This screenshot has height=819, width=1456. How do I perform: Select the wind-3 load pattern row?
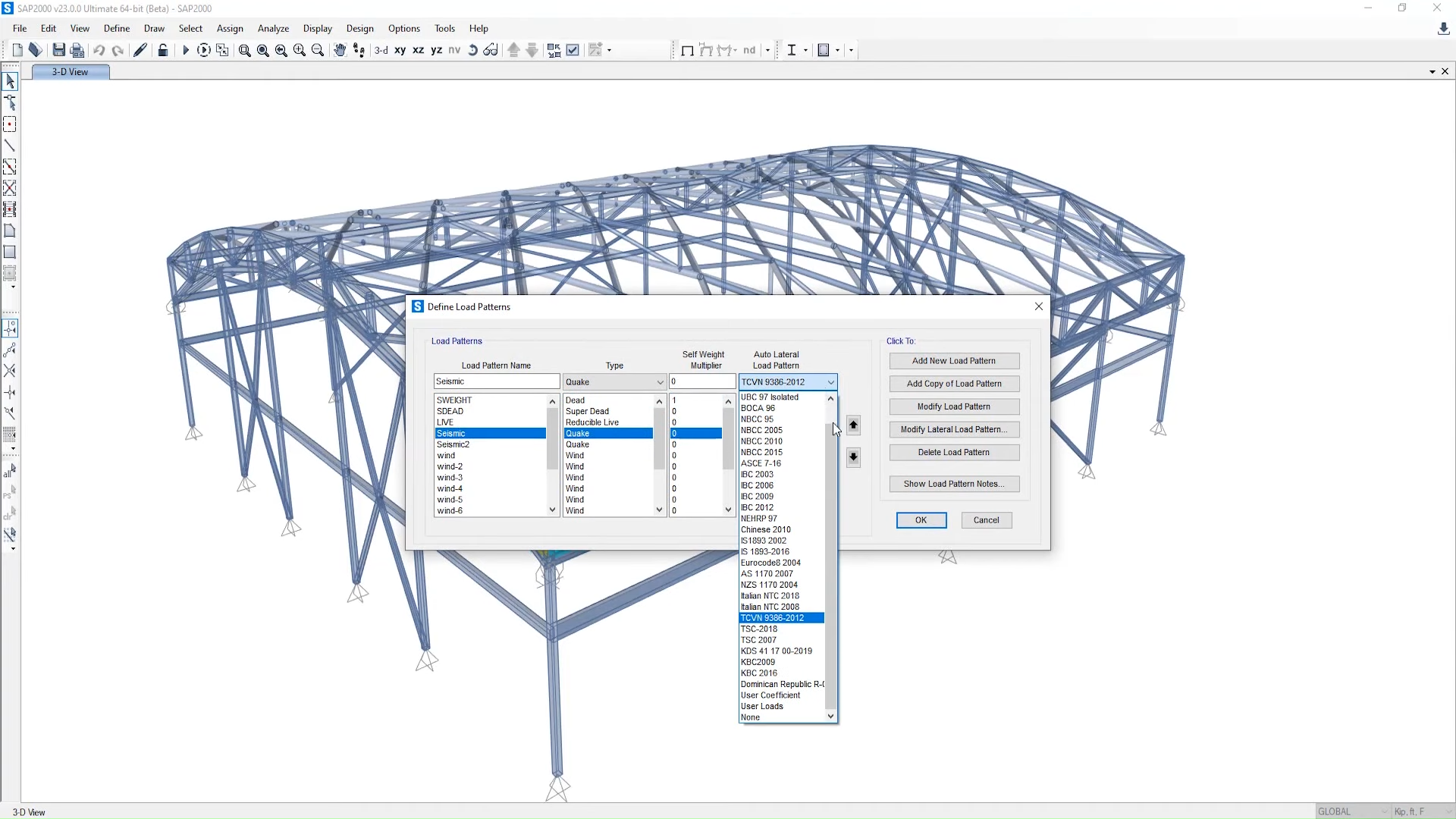click(490, 478)
